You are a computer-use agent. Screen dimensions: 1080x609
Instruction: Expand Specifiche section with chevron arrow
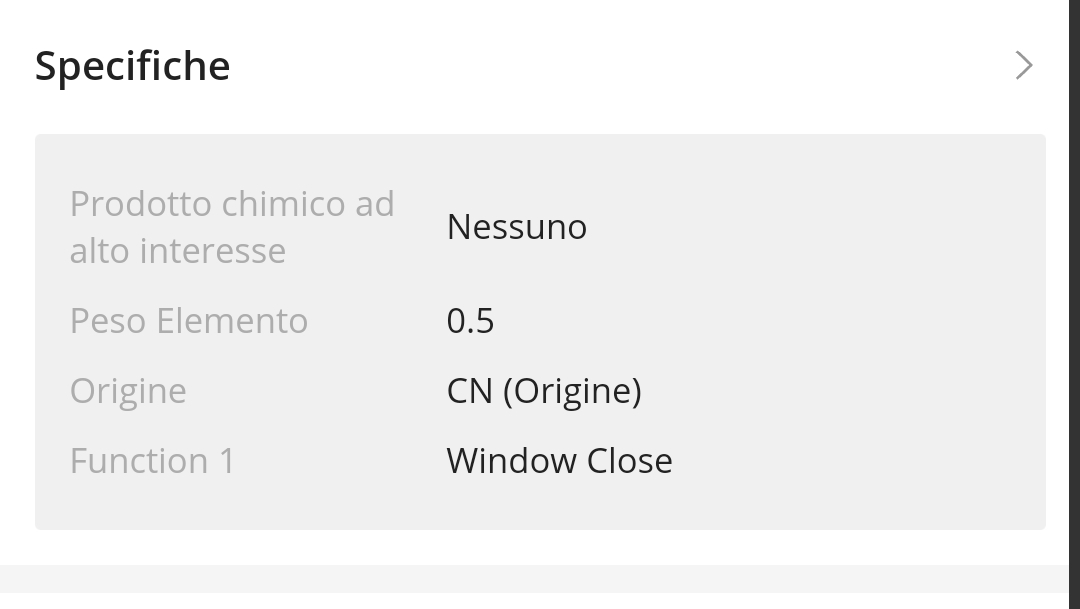[1024, 65]
